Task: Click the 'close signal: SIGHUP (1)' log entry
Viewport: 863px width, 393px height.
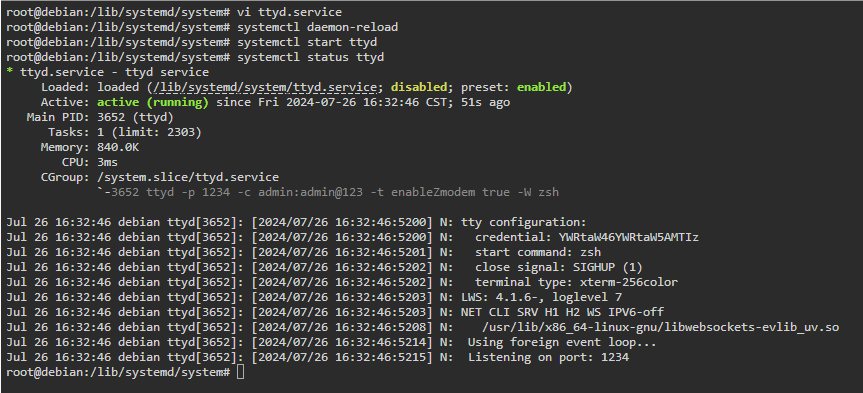Action: coord(559,268)
